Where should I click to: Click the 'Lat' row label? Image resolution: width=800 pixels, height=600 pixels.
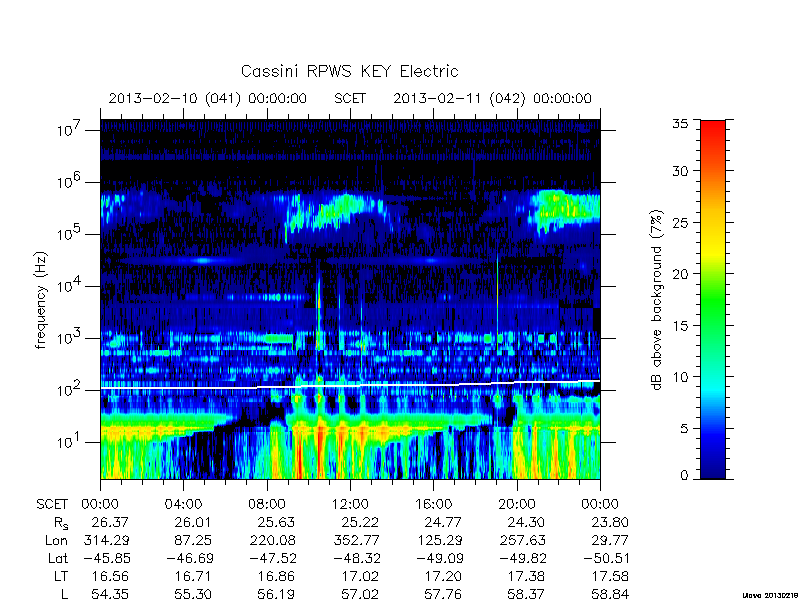click(x=58, y=558)
